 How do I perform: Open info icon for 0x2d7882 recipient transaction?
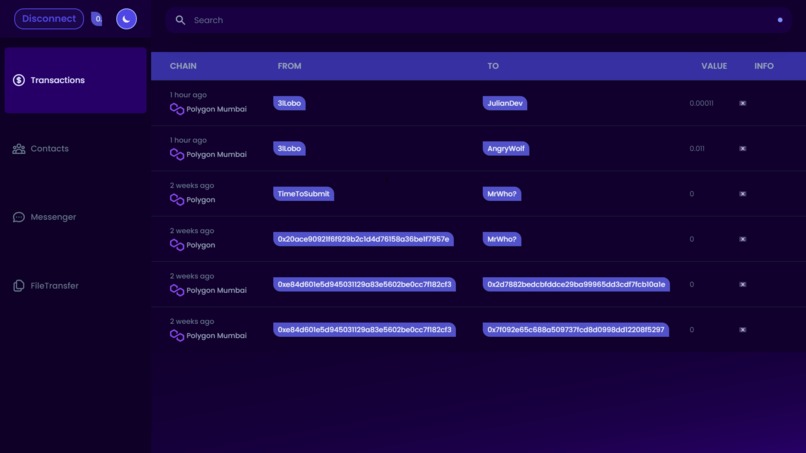743,284
